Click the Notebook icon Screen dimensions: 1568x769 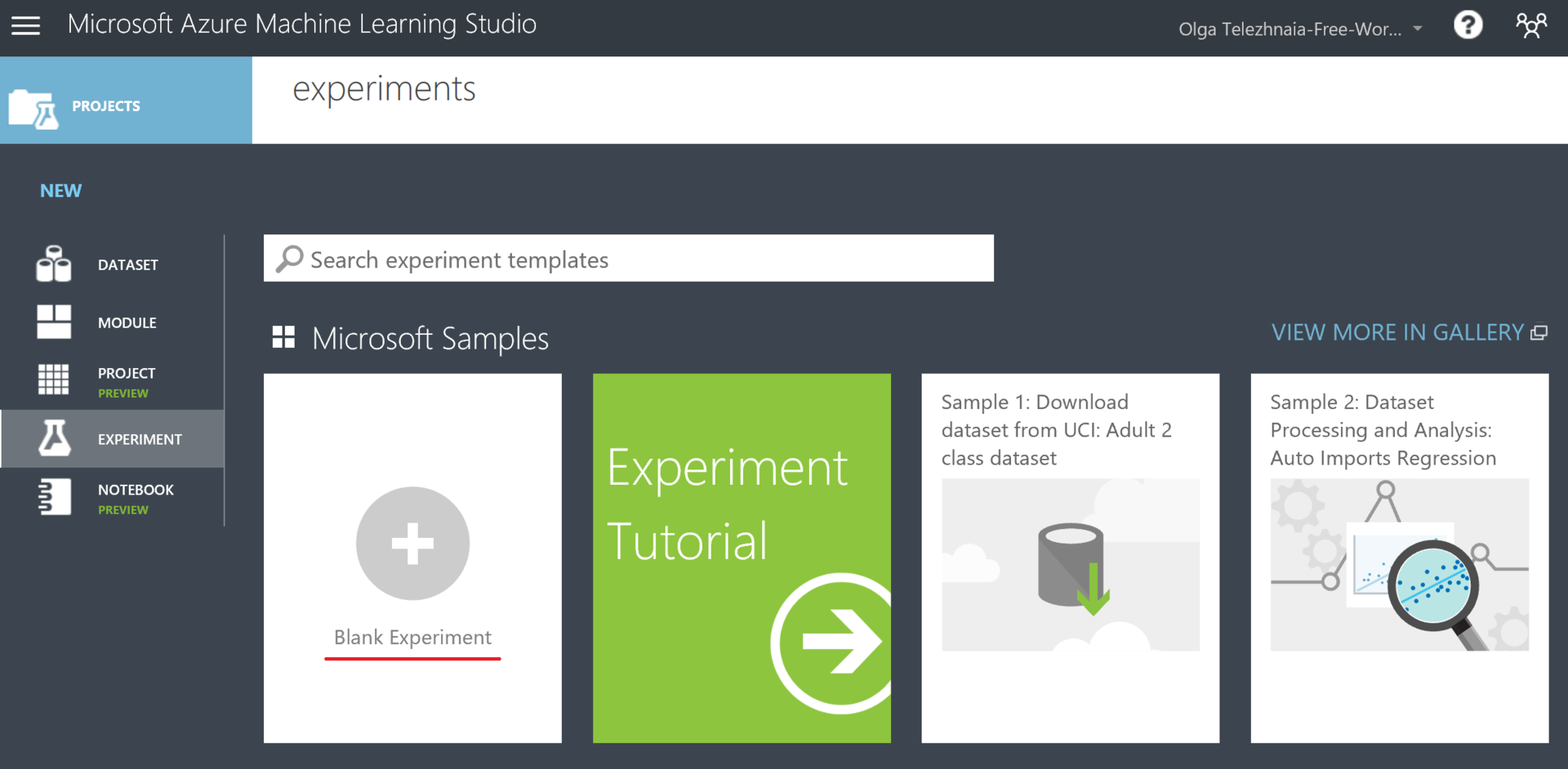click(54, 496)
